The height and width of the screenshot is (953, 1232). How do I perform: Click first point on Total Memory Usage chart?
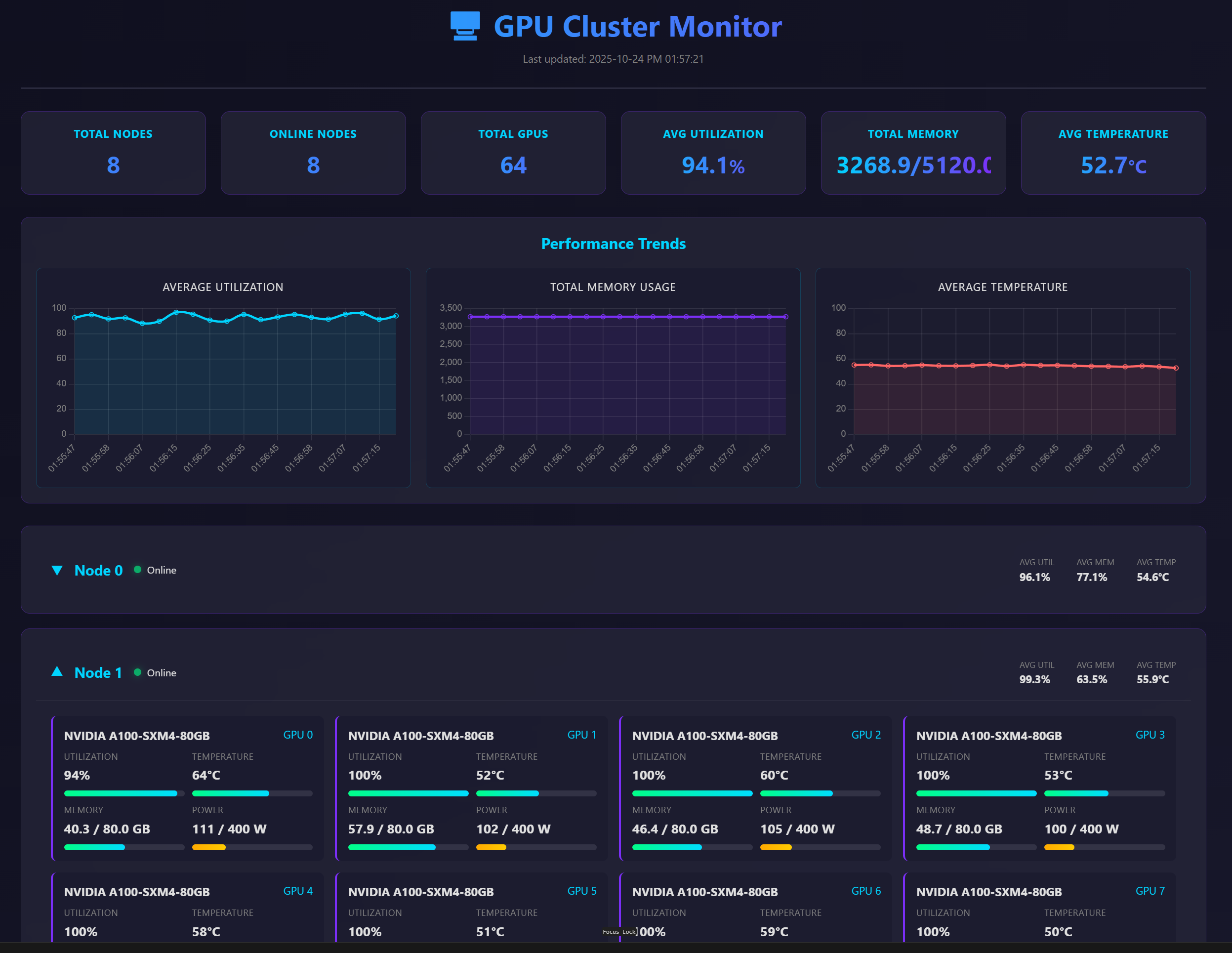coord(470,317)
